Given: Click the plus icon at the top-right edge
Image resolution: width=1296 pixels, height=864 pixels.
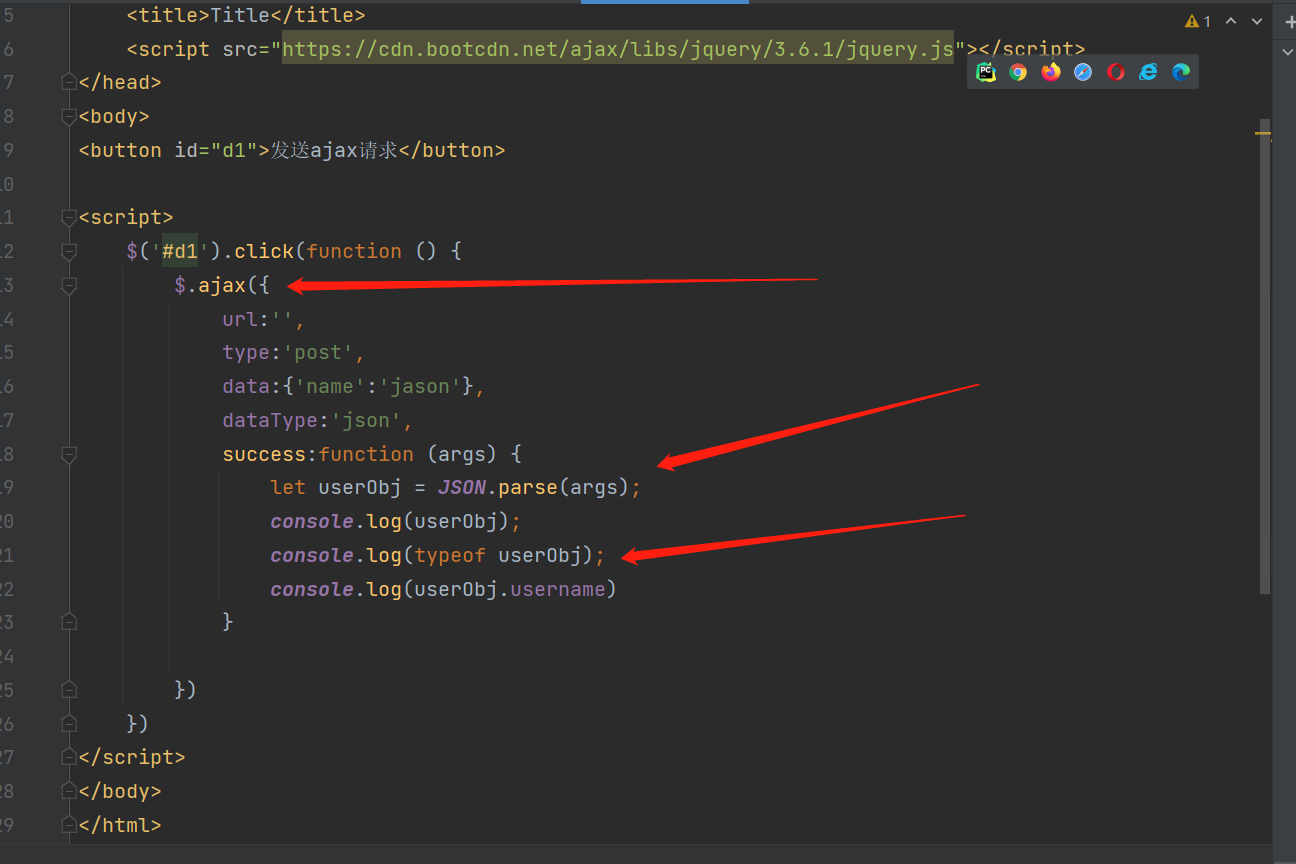Looking at the screenshot, I should coord(1289,21).
